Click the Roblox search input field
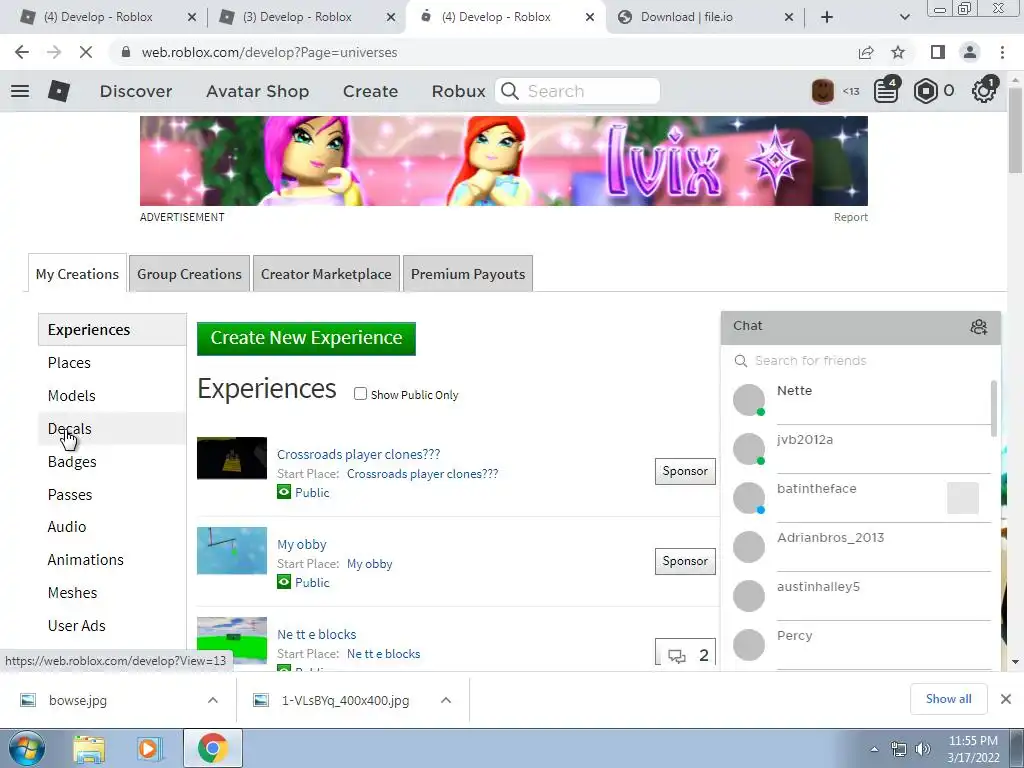The width and height of the screenshot is (1024, 768). pos(577,91)
